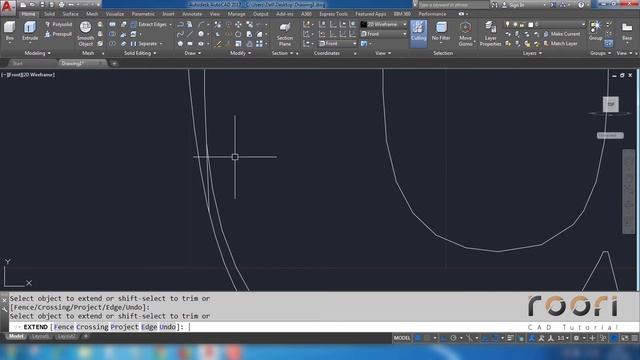Click the Plot print icon in quick access toolbar
640x360 pixels.
(x=61, y=5)
